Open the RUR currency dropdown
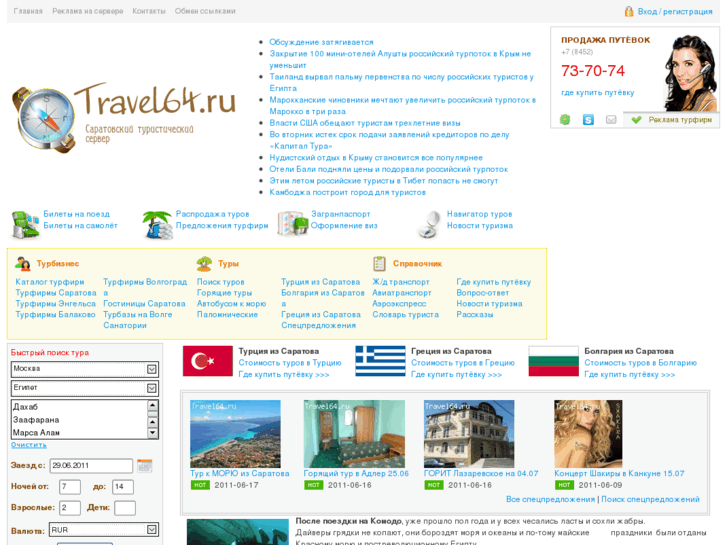727x545 pixels. pyautogui.click(x=103, y=530)
